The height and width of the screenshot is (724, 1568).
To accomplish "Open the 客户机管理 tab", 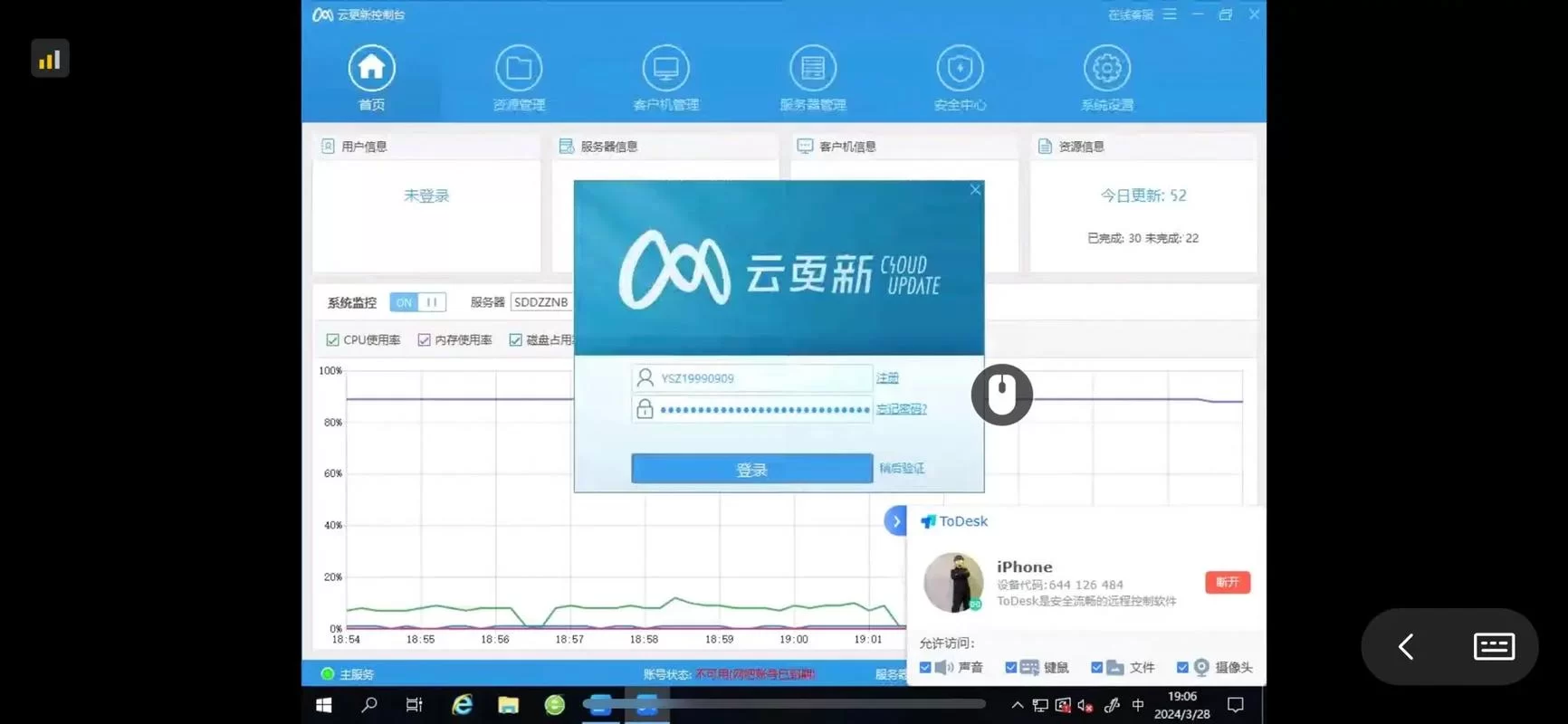I will [x=665, y=78].
